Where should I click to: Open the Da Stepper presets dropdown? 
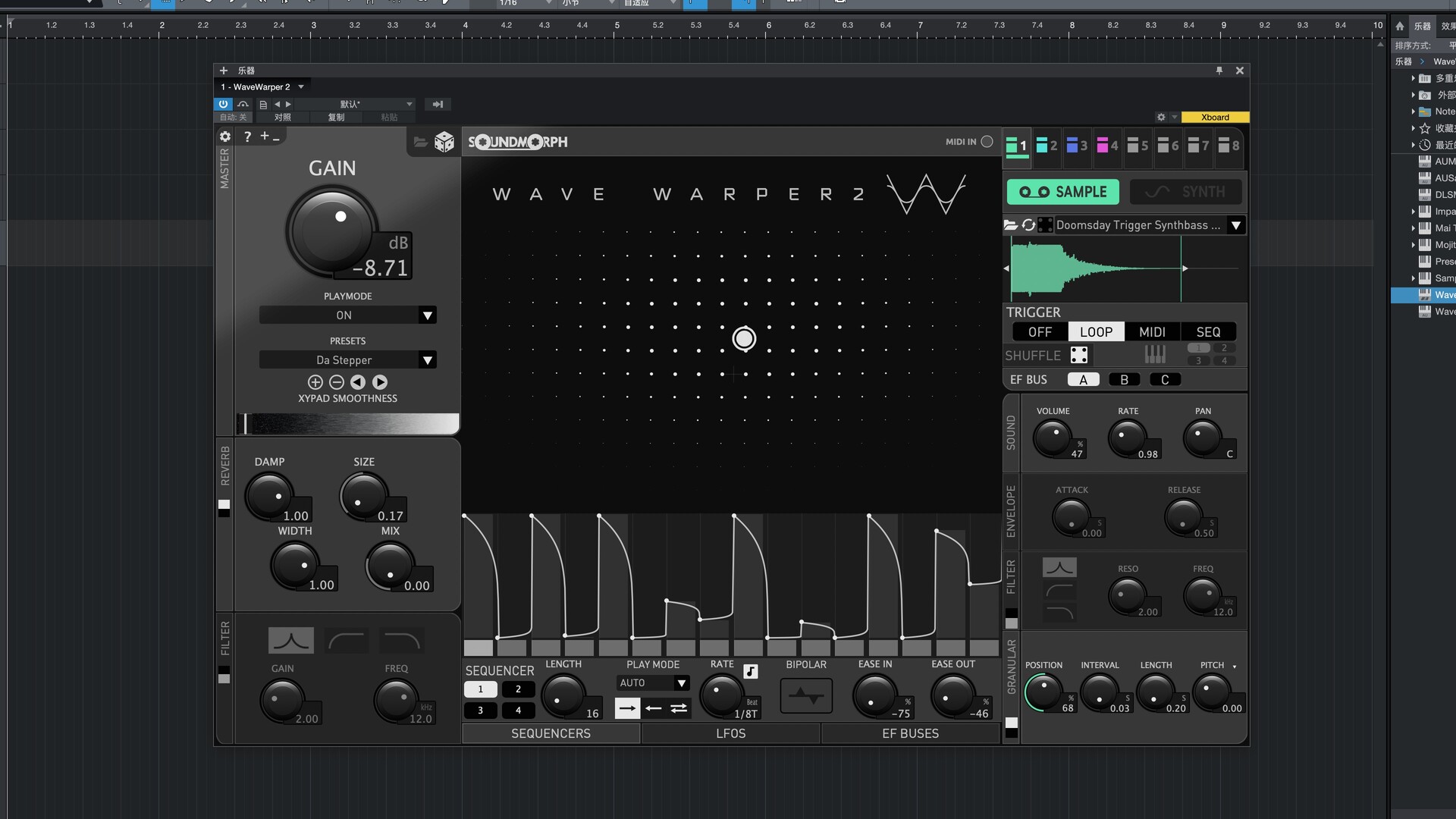[x=427, y=360]
